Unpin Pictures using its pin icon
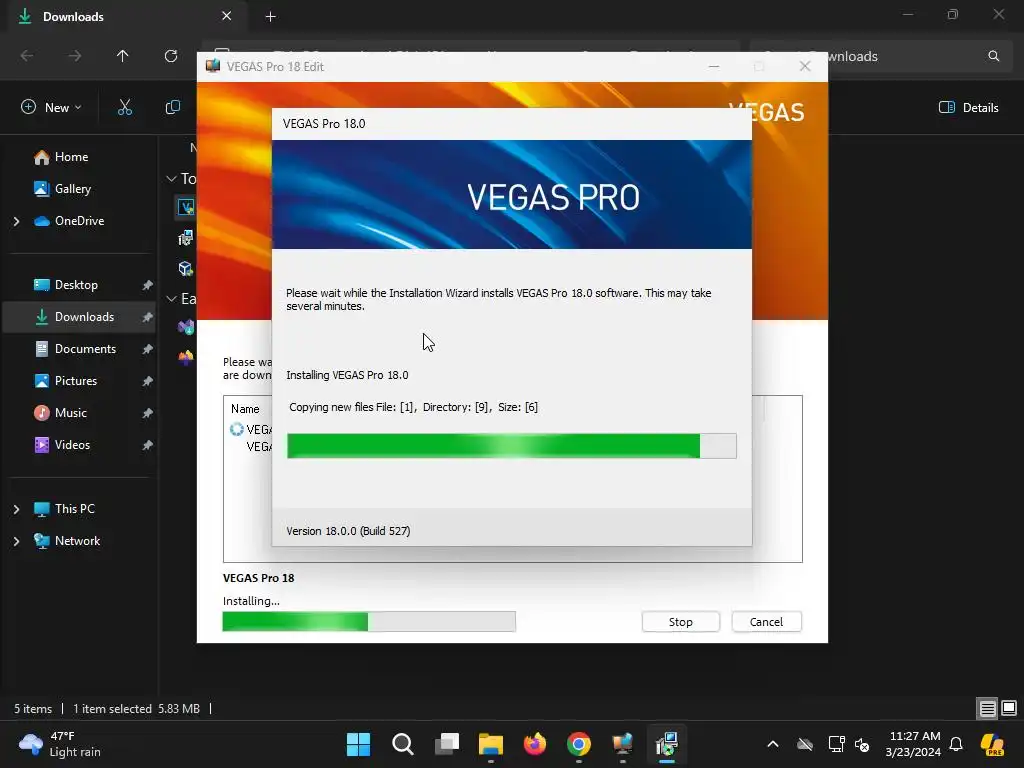Image resolution: width=1024 pixels, height=768 pixels. (x=148, y=381)
